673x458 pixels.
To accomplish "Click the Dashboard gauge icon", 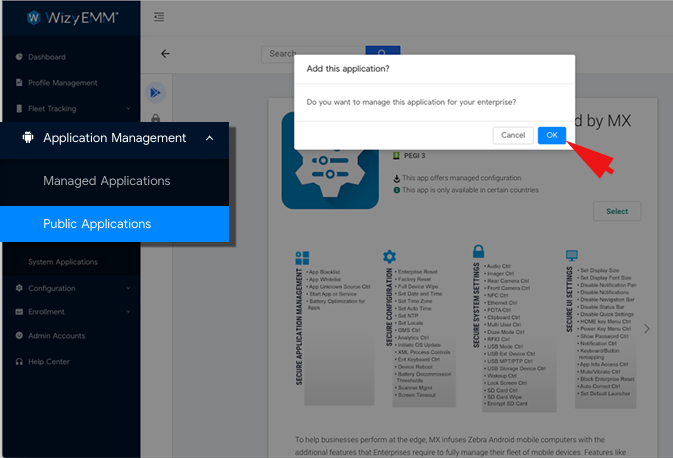I will 19,57.
